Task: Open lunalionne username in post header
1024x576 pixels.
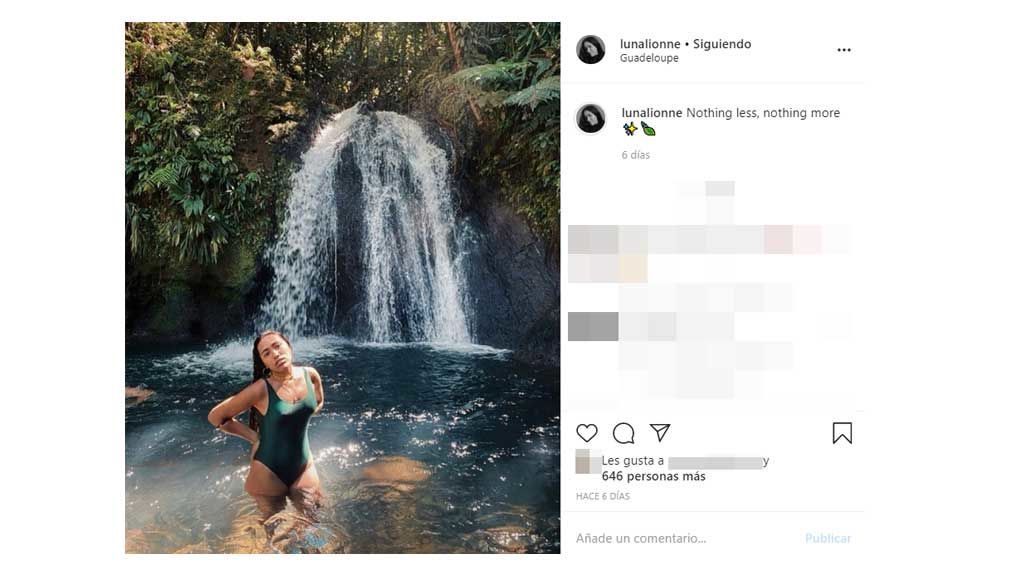Action: tap(650, 44)
